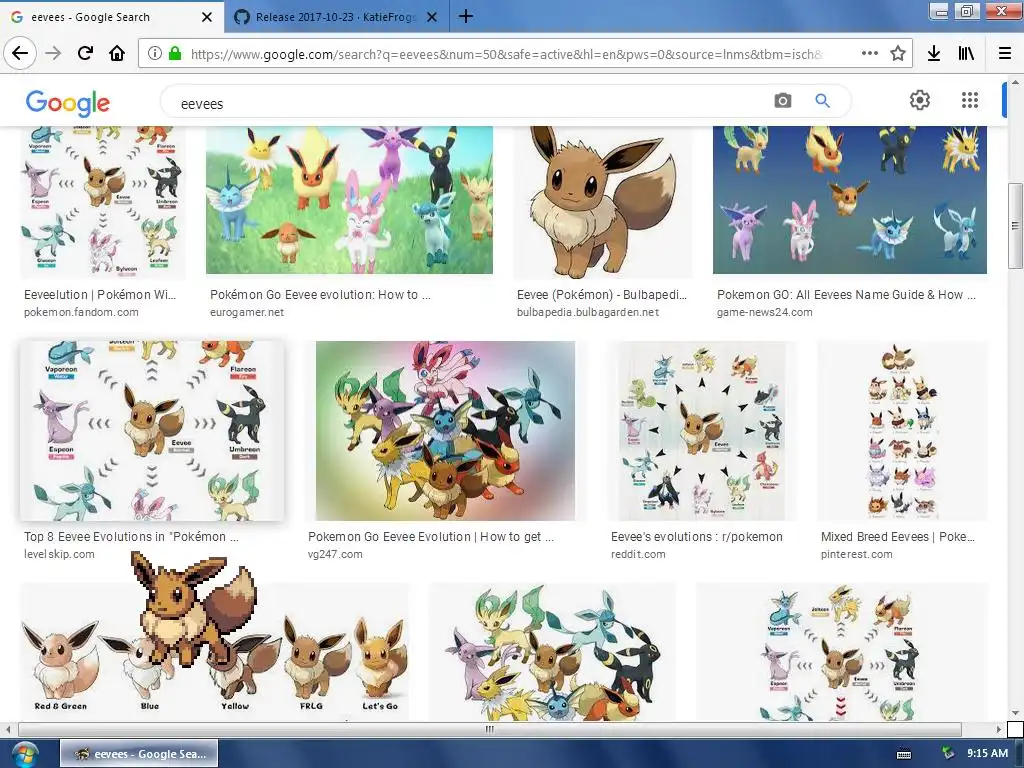Click the horizontal scrollbar right arrow

point(999,729)
